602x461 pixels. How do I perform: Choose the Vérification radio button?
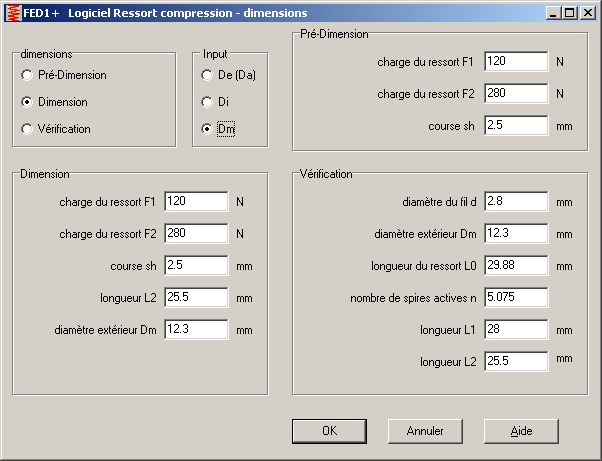[27, 129]
